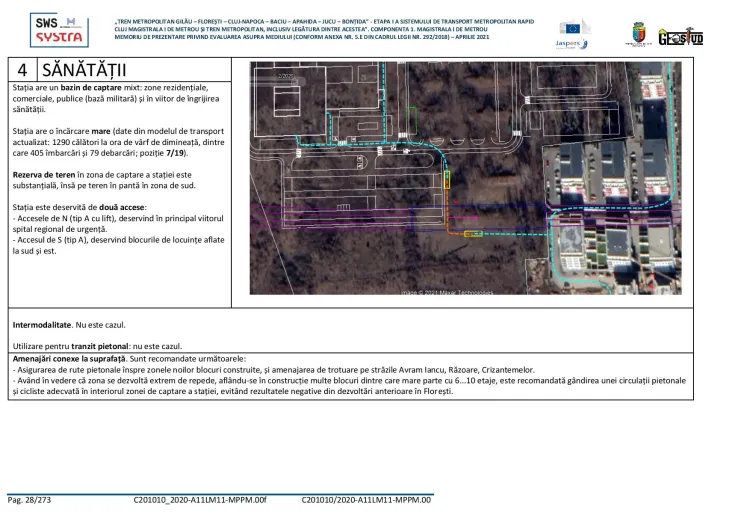This screenshot has height=530, width=750.
Task: Click the European Union flag logo
Action: pos(574,27)
